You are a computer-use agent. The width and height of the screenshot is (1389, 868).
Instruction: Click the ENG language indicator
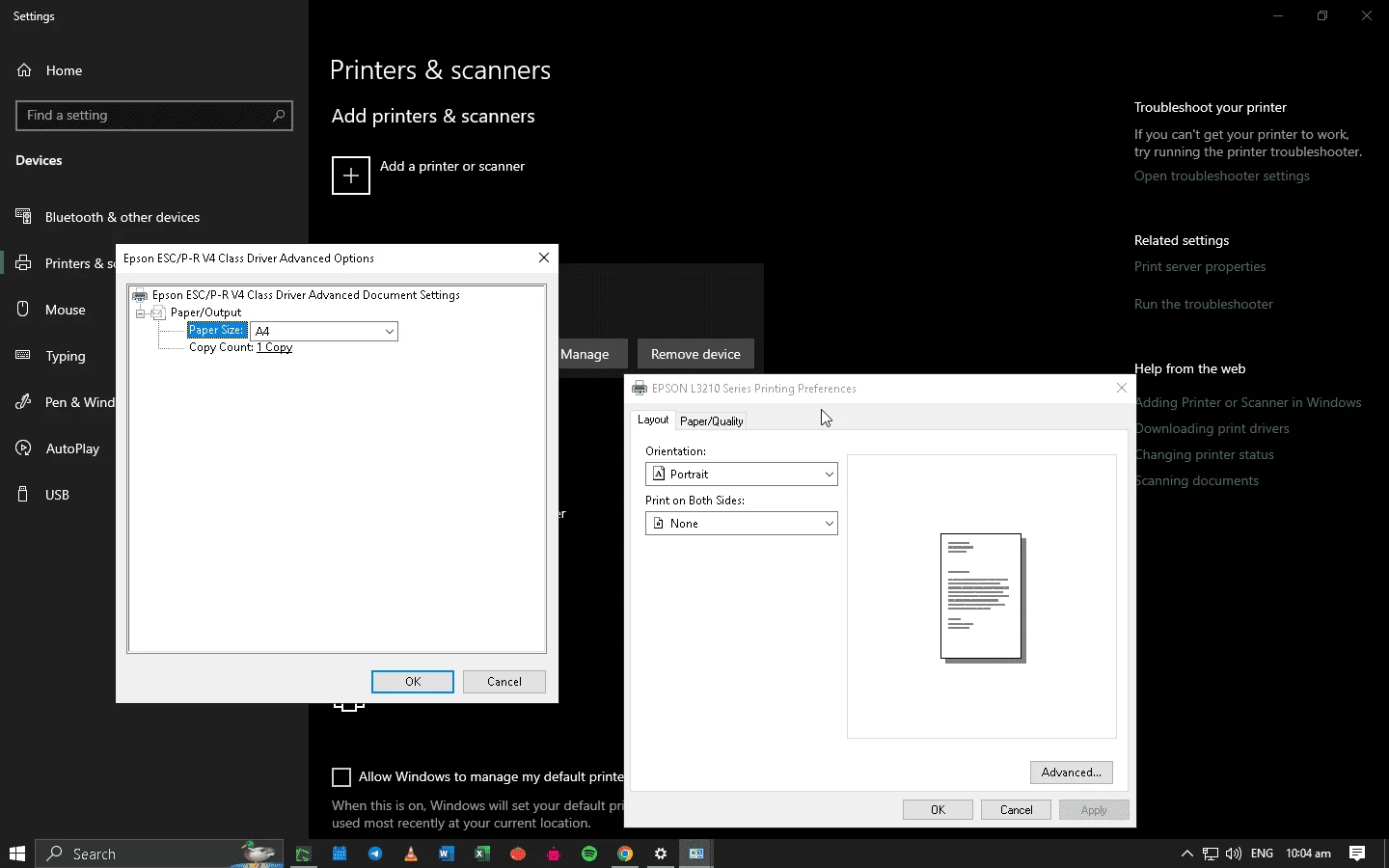[x=1262, y=854]
